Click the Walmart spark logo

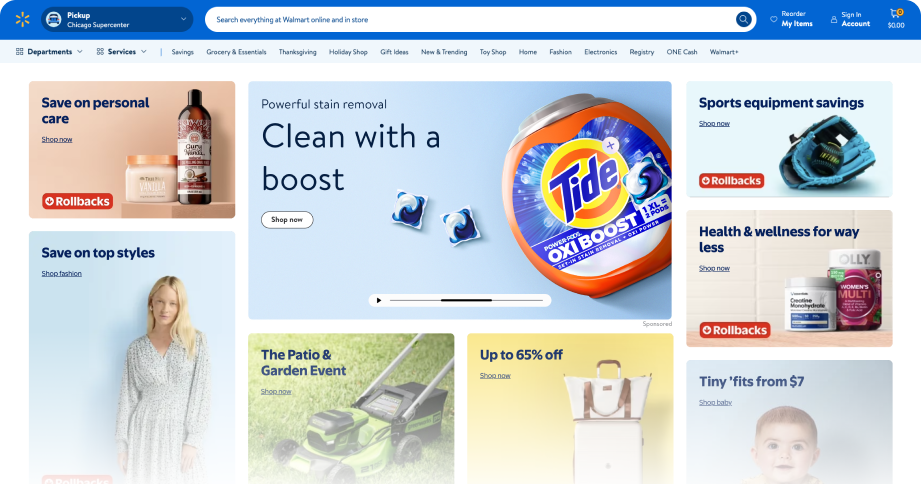[22, 19]
